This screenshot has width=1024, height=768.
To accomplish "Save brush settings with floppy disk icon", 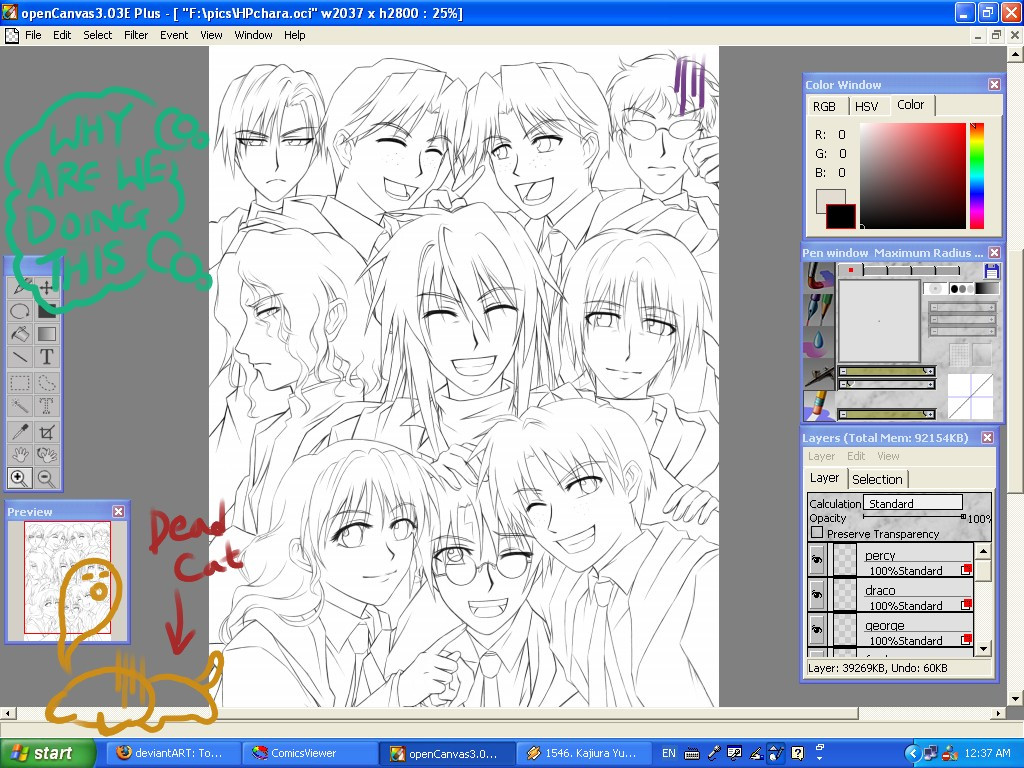I will [x=991, y=271].
